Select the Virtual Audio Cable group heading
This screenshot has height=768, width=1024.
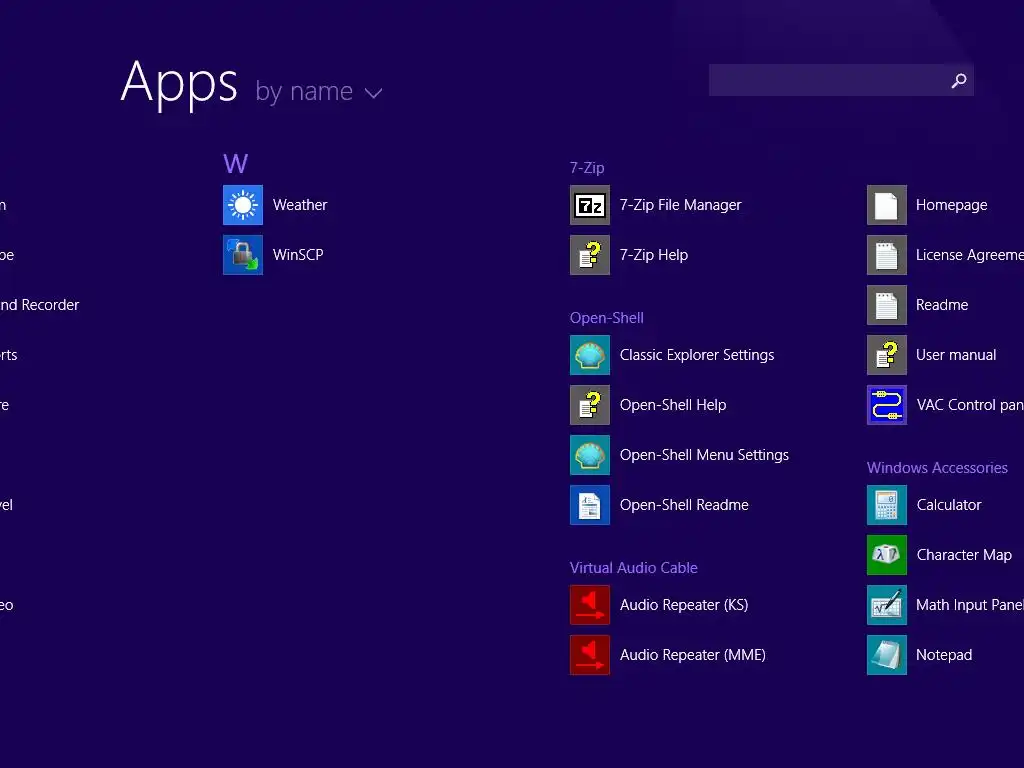pos(633,568)
